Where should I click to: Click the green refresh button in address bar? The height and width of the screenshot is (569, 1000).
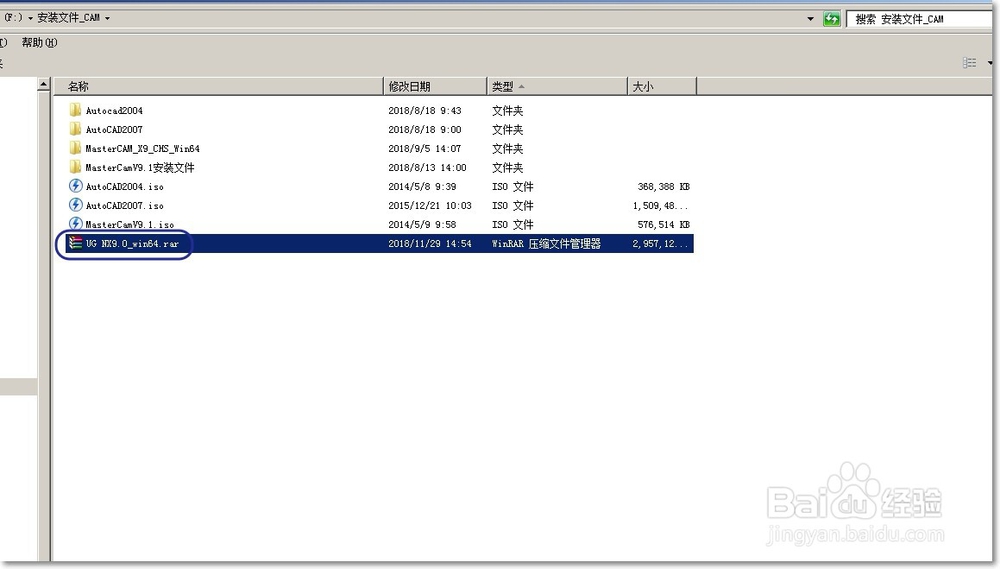point(832,18)
